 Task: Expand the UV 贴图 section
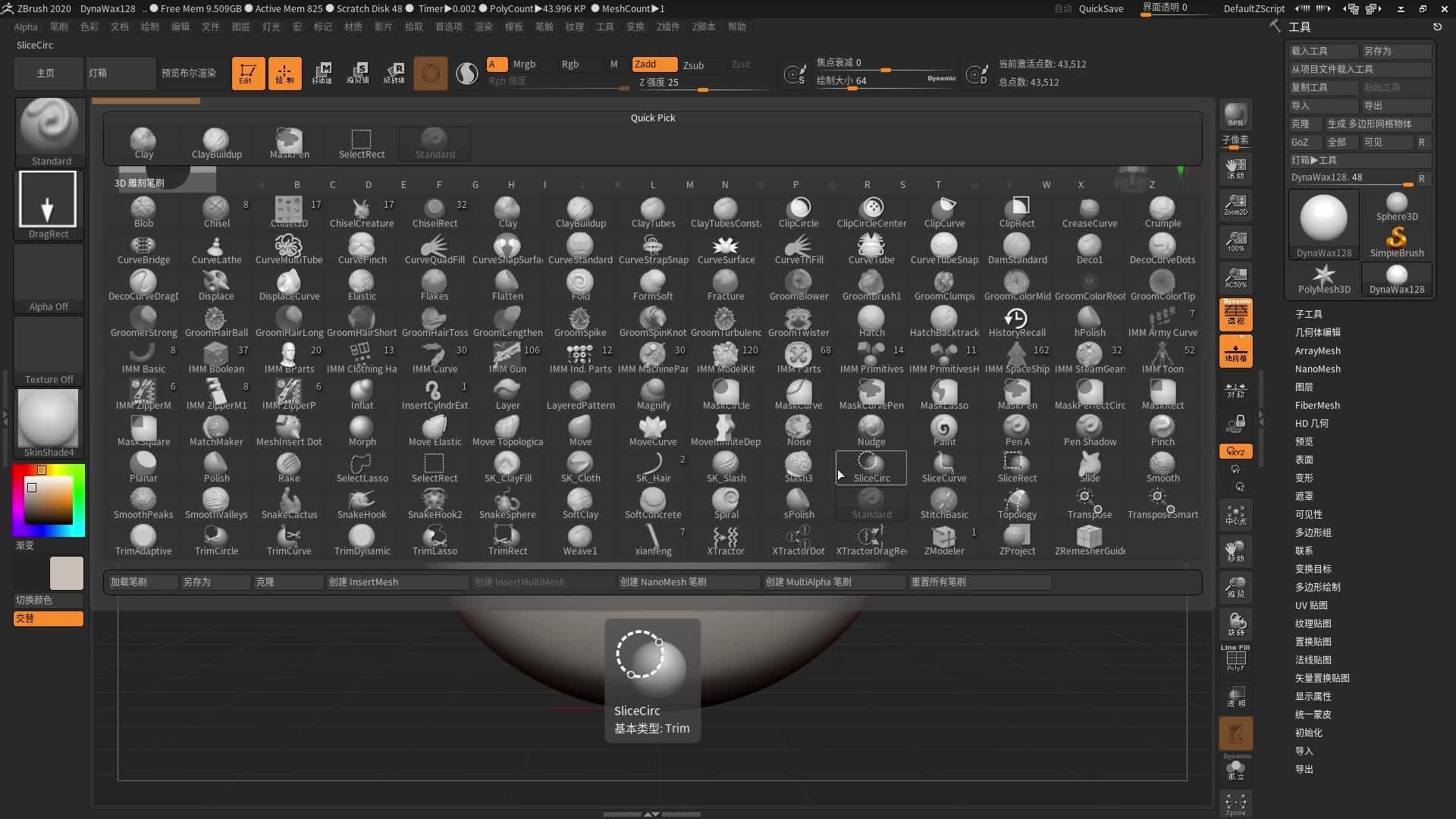[1311, 605]
